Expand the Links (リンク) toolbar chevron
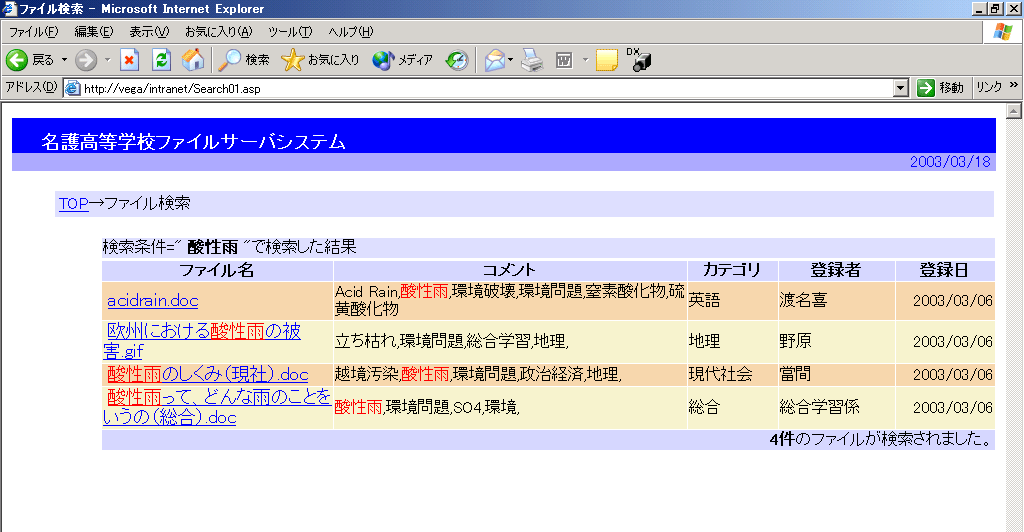Viewport: 1024px width, 532px height. (1014, 85)
